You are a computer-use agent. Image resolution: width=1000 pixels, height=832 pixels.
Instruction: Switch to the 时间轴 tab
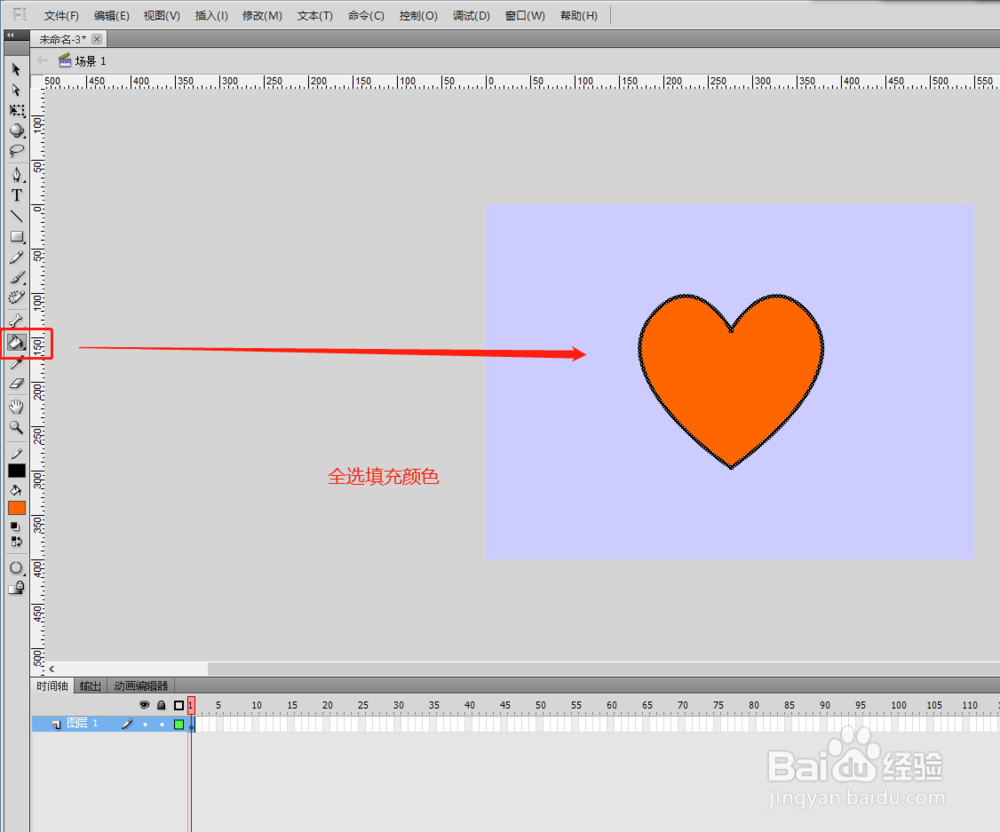tap(52, 686)
